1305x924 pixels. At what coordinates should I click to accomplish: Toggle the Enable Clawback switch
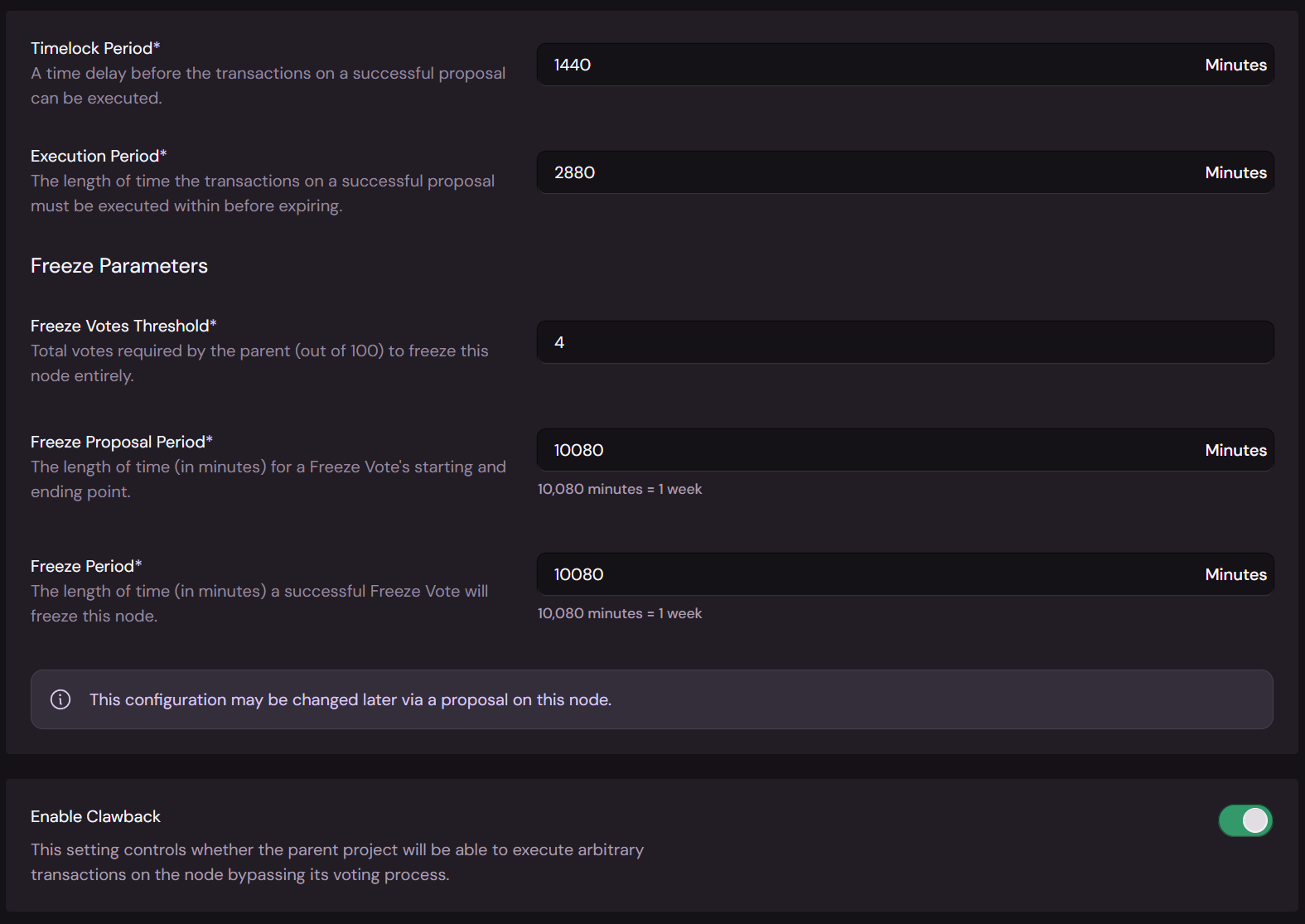[x=1245, y=820]
